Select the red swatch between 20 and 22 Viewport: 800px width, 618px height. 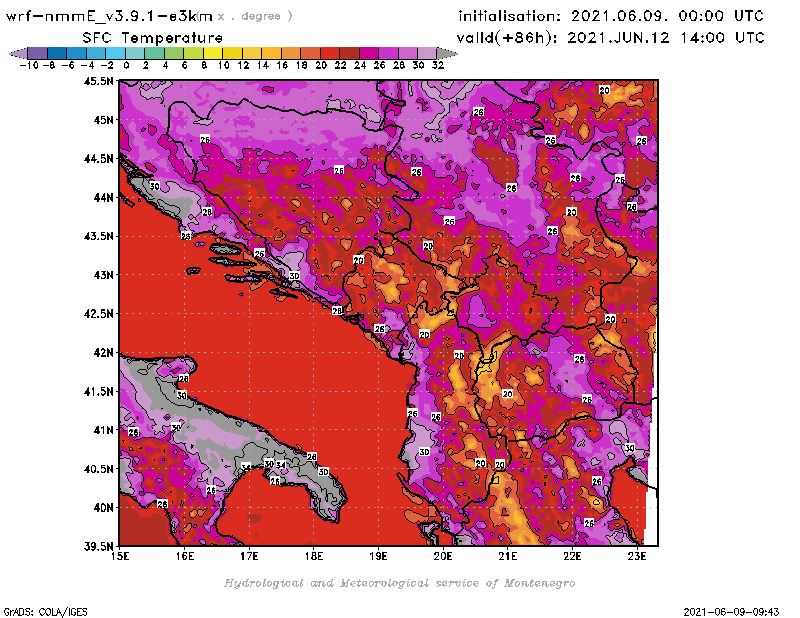point(330,53)
